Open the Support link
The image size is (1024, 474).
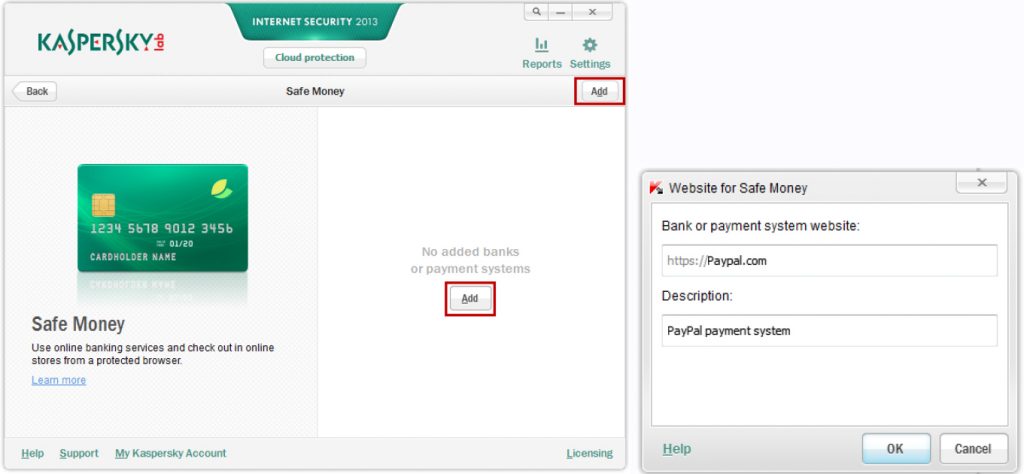point(79,453)
